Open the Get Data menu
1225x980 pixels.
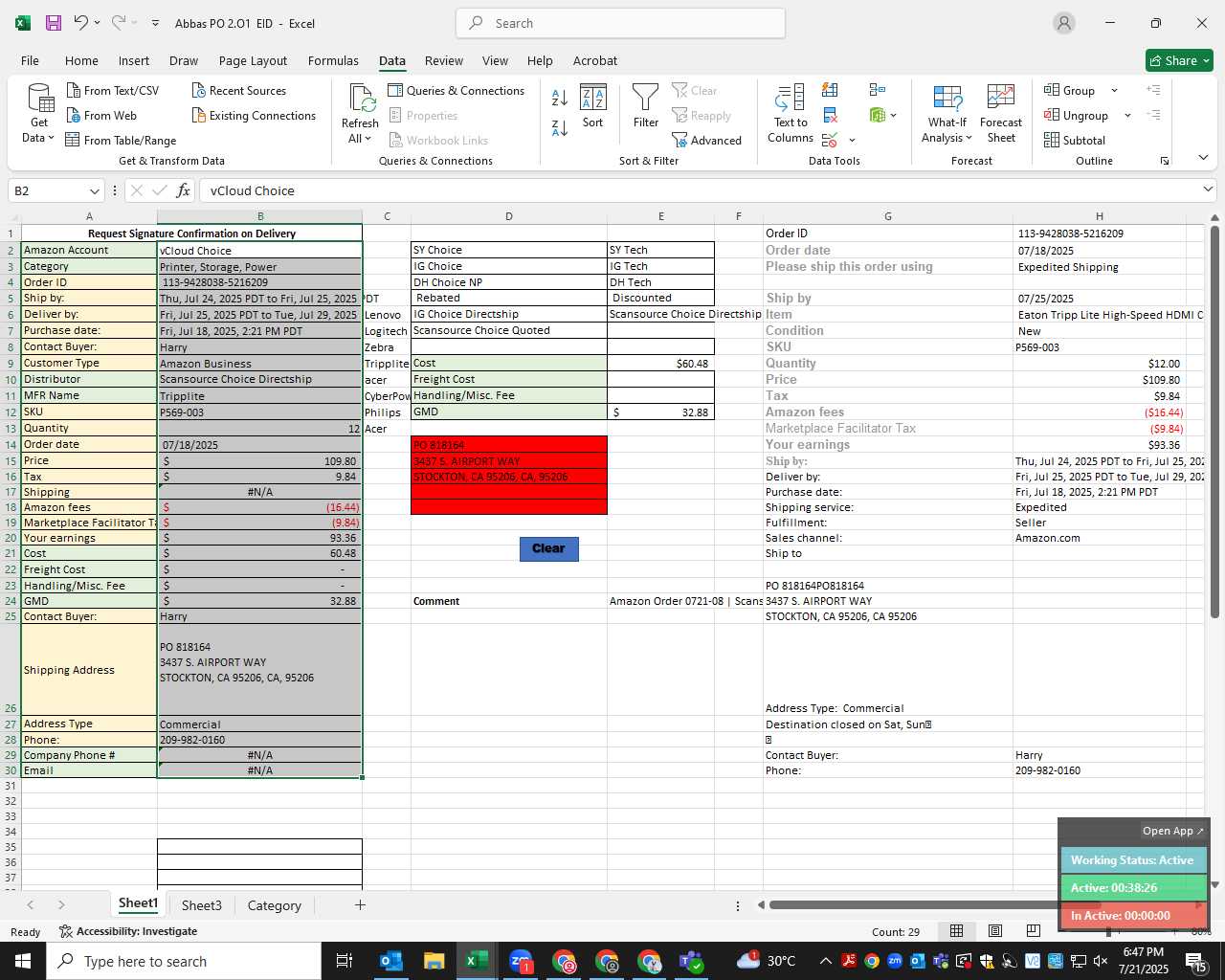point(39,114)
